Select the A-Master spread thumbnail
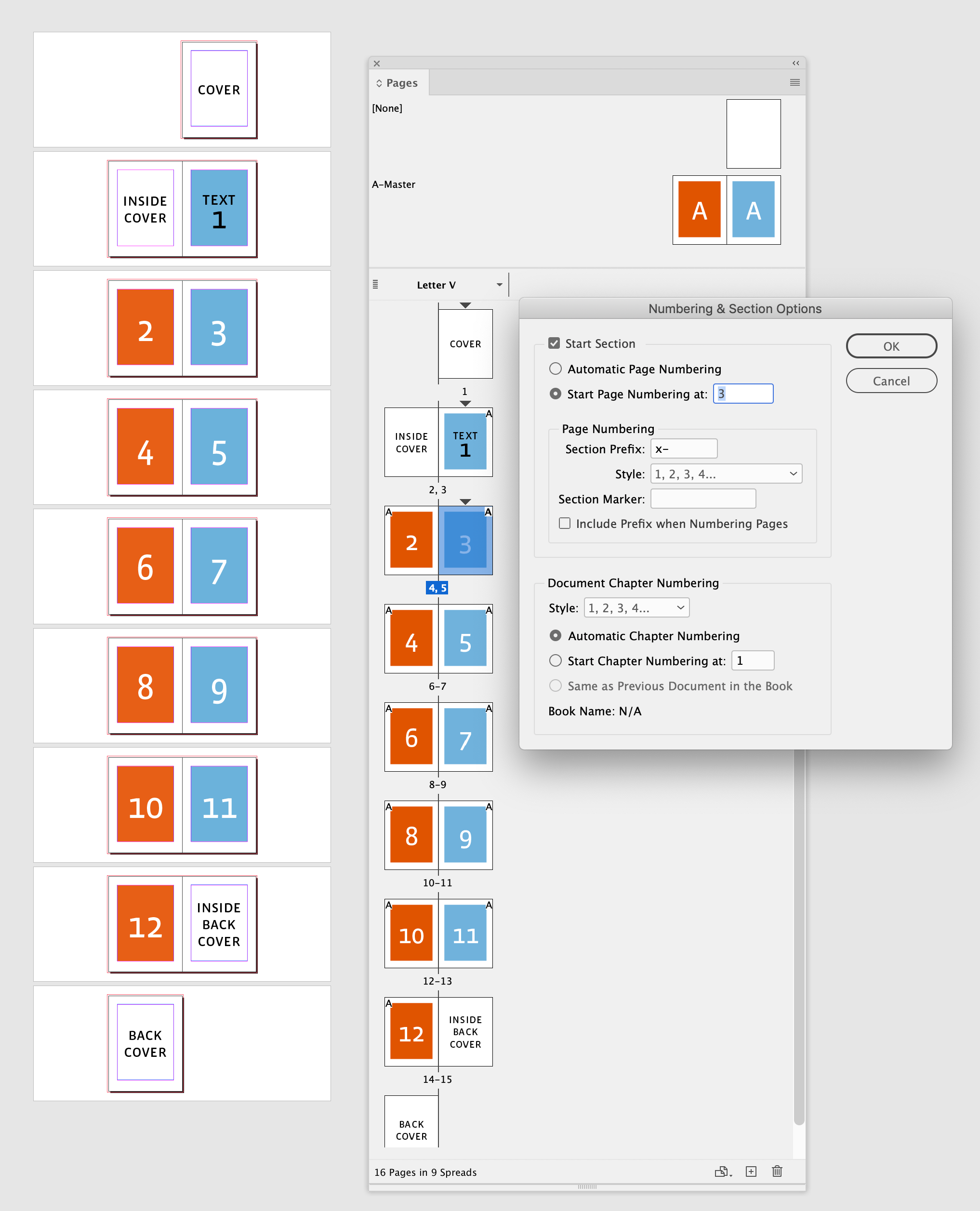Screen dimensions: 980x1211 [727, 210]
